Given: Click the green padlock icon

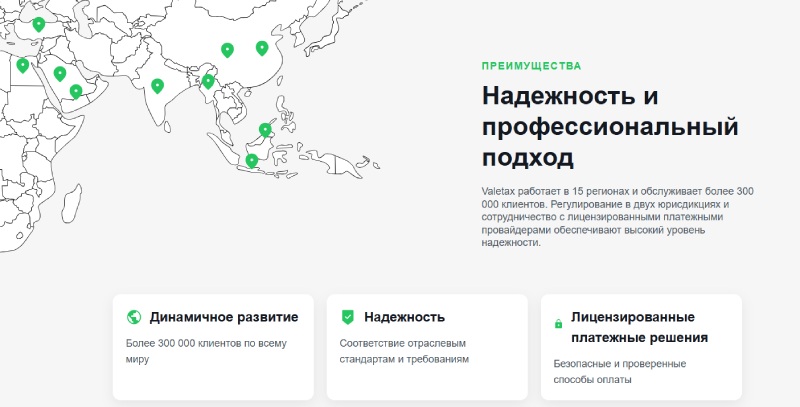Looking at the screenshot, I should tap(559, 323).
